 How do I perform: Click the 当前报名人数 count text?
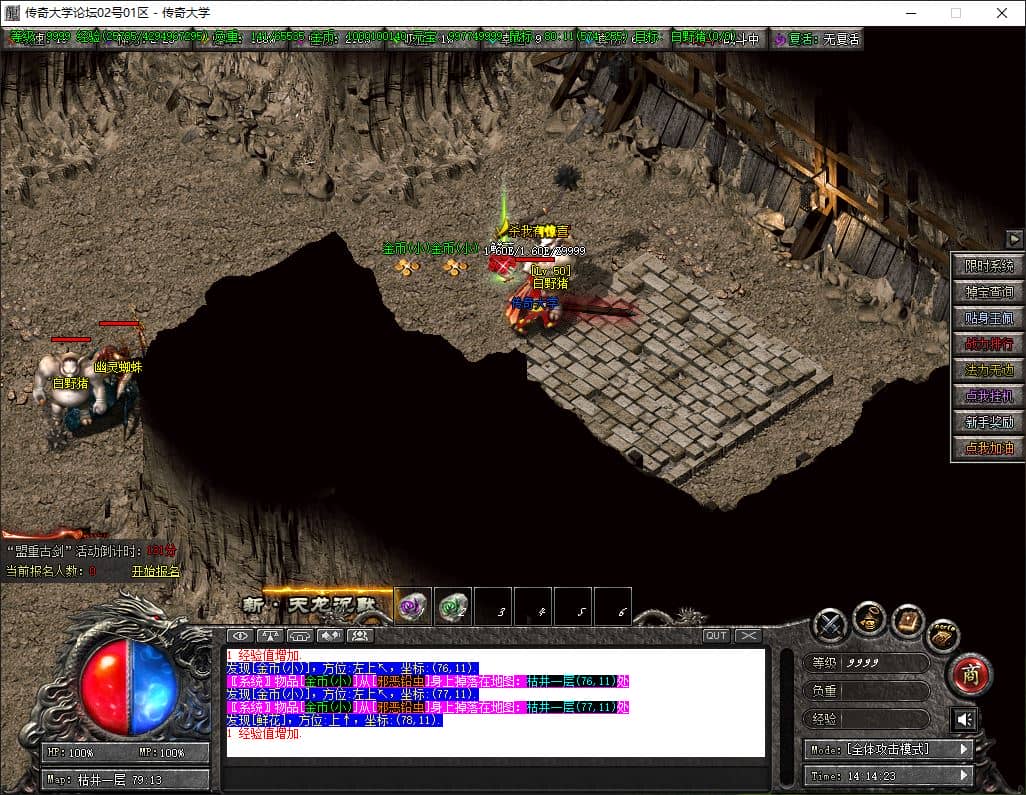pos(51,571)
